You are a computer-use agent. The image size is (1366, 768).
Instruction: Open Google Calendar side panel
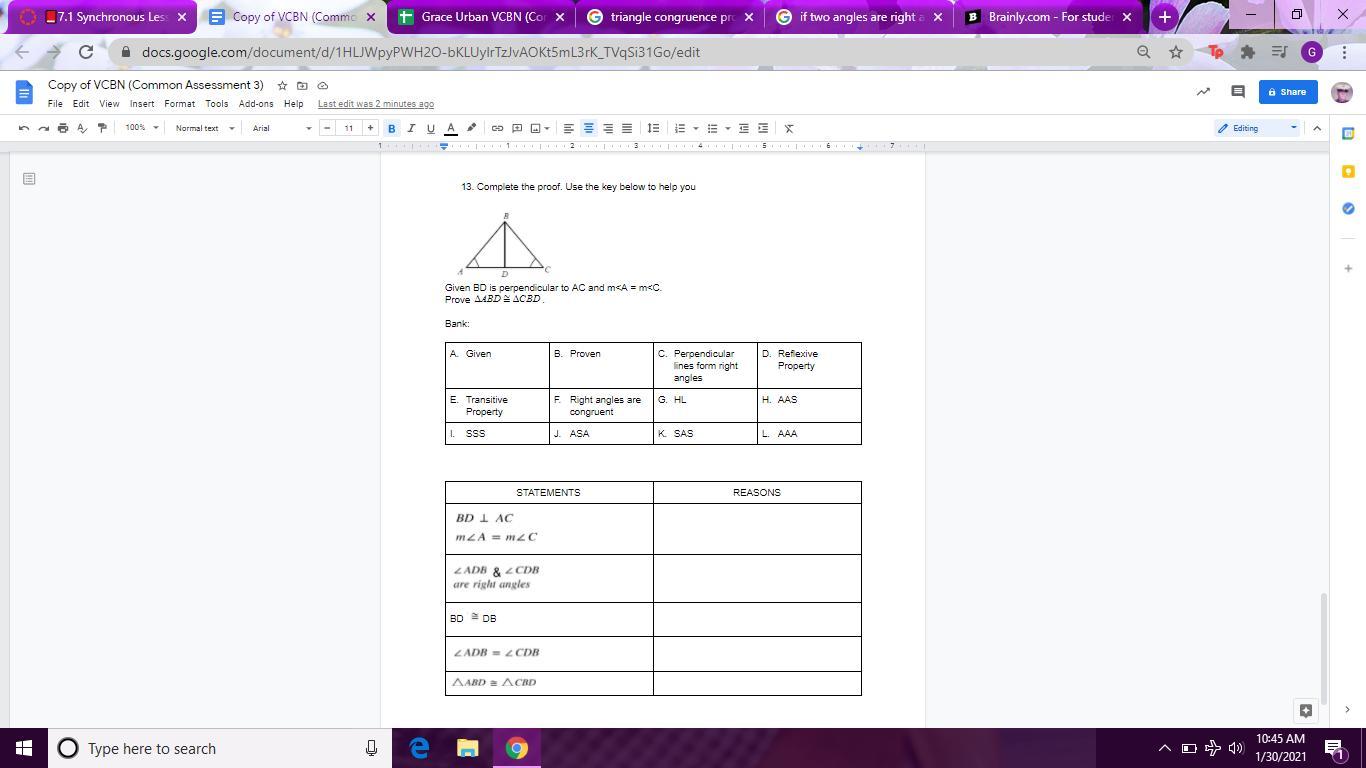coord(1348,133)
